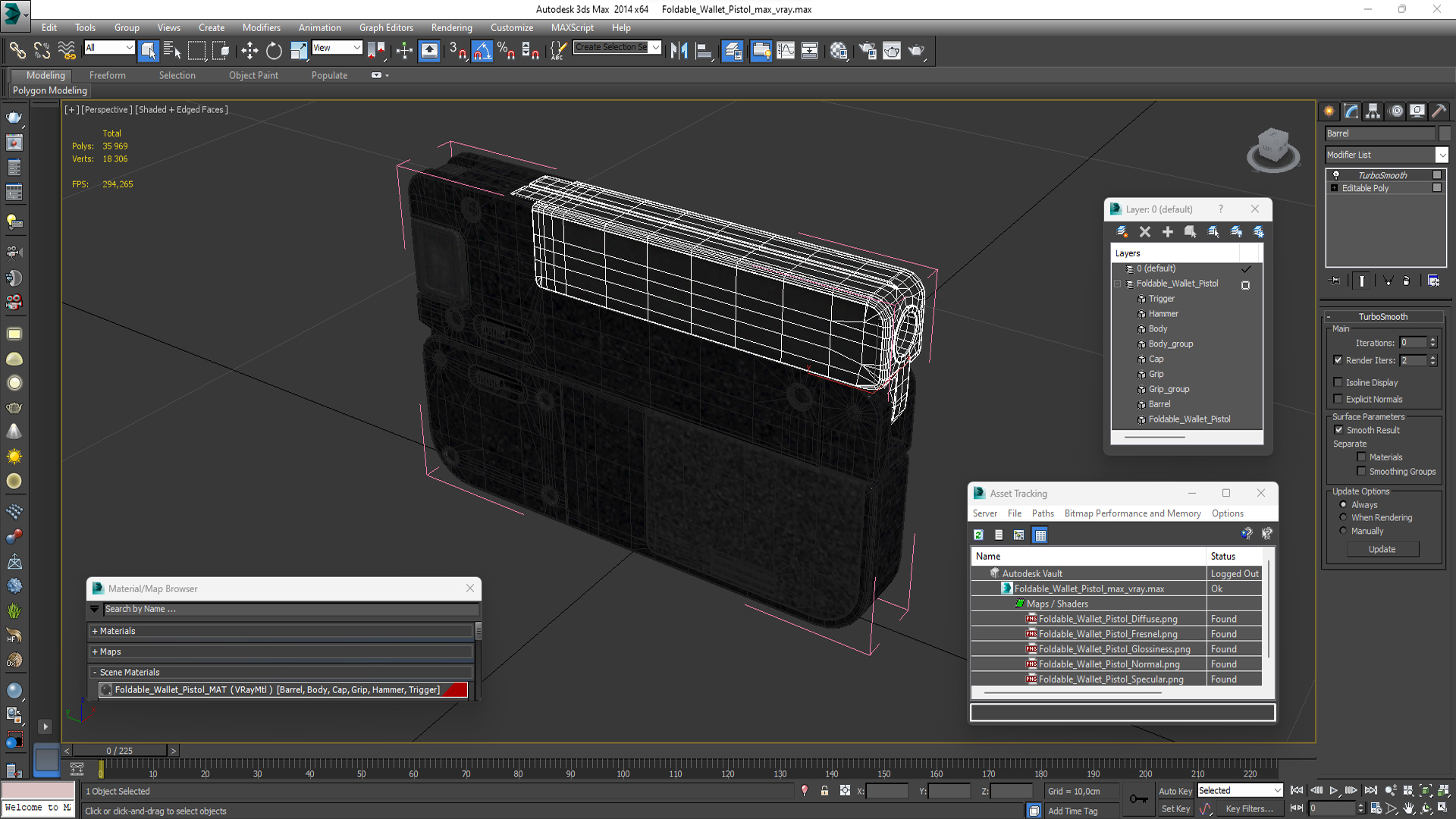Click Add objects plus icon in Layer dialog
Screen dimensions: 1456x819
[1168, 232]
